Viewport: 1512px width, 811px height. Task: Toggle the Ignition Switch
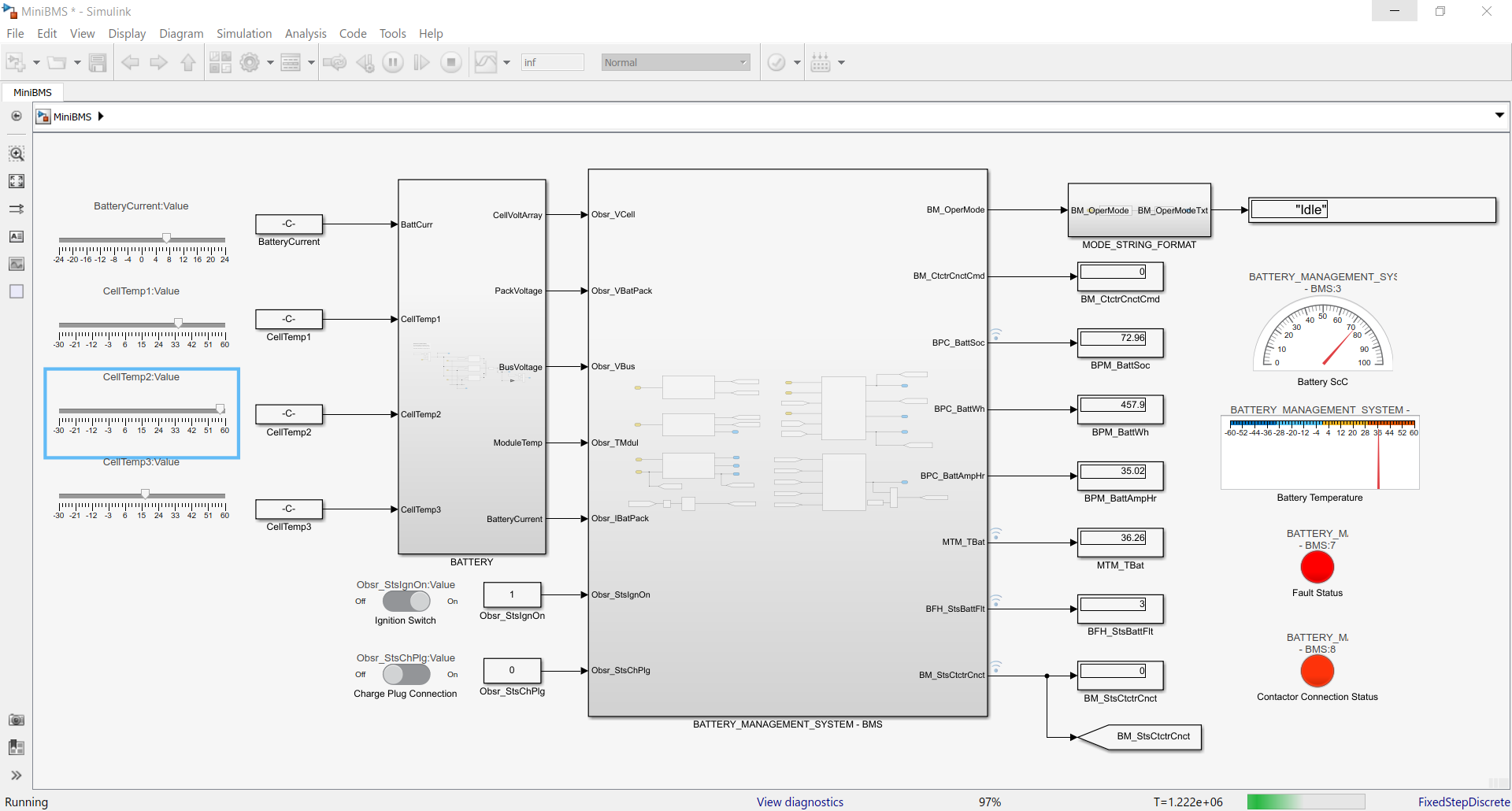[406, 601]
